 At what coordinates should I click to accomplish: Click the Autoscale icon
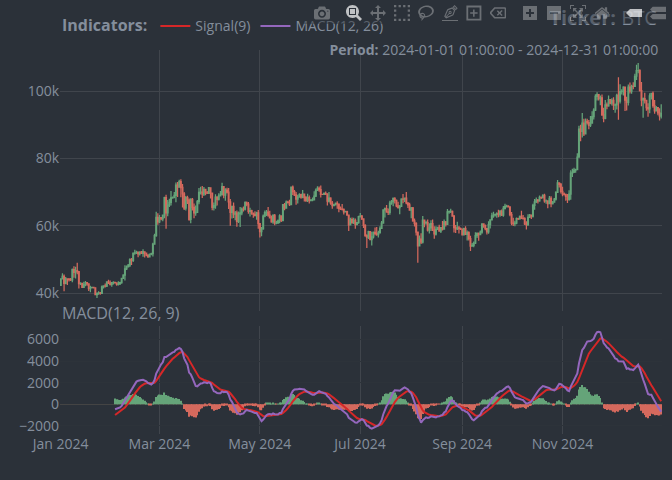coord(578,13)
